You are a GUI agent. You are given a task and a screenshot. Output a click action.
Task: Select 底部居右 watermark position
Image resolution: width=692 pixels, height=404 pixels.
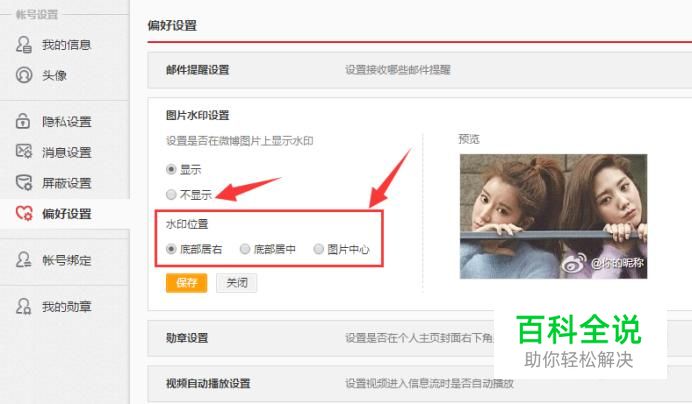(171, 249)
